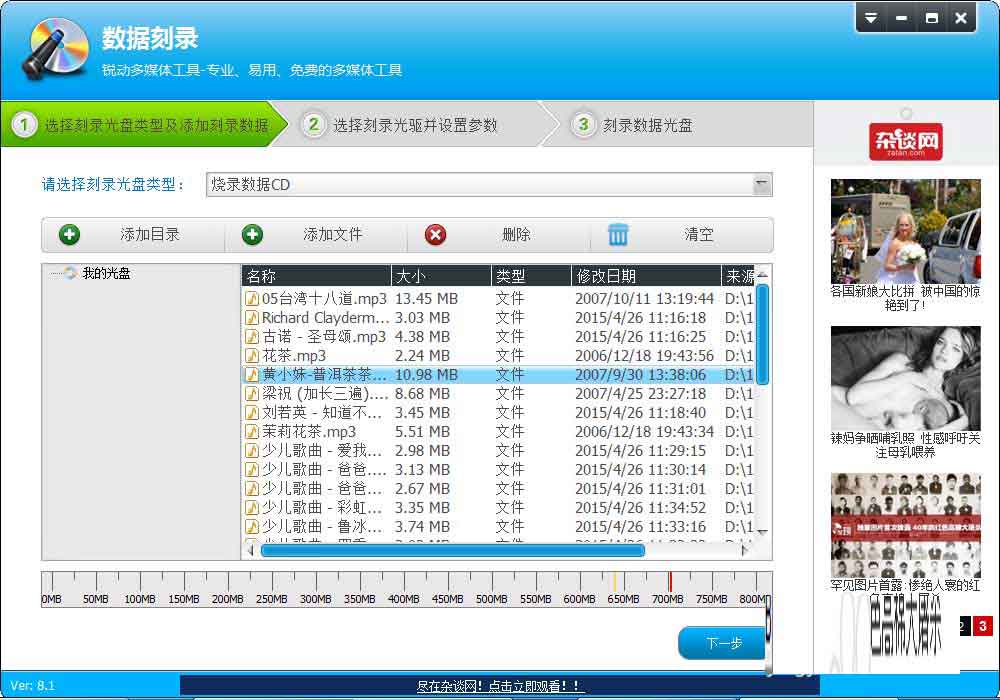Screen dimensions: 1000x700
Task: Open the 烧录数据CD disc type dropdown
Action: tap(763, 184)
